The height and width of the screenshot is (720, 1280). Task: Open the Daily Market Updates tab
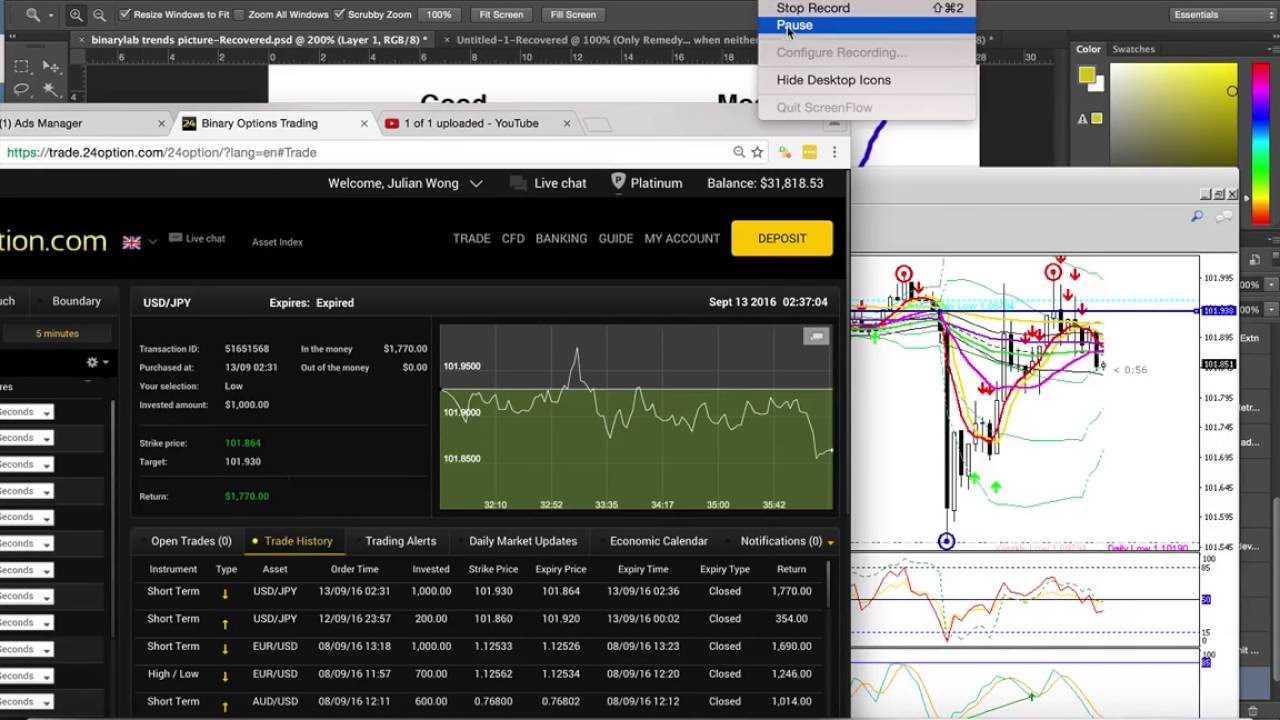(x=523, y=541)
